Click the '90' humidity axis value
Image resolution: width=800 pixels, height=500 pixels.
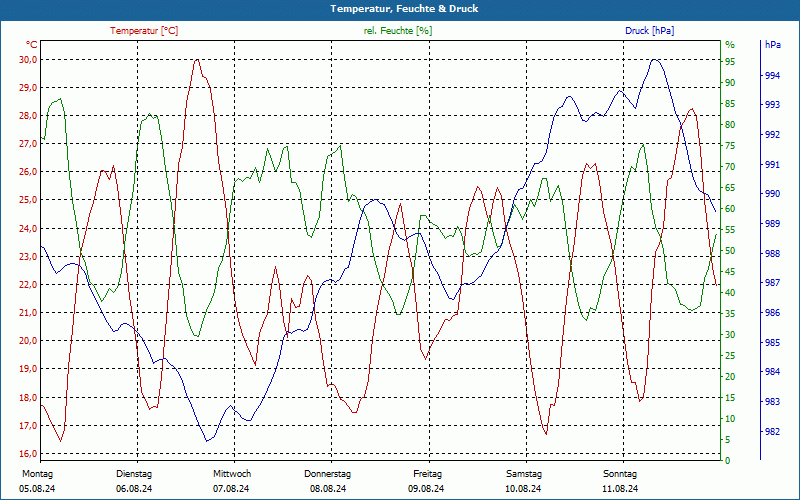point(730,83)
